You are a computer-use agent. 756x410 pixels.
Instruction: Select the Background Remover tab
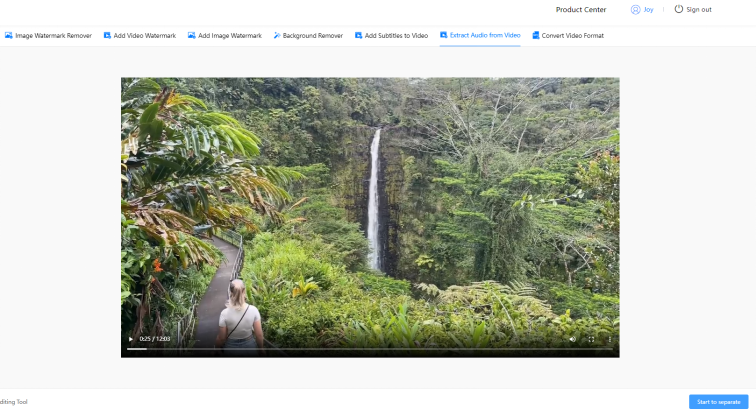click(308, 36)
